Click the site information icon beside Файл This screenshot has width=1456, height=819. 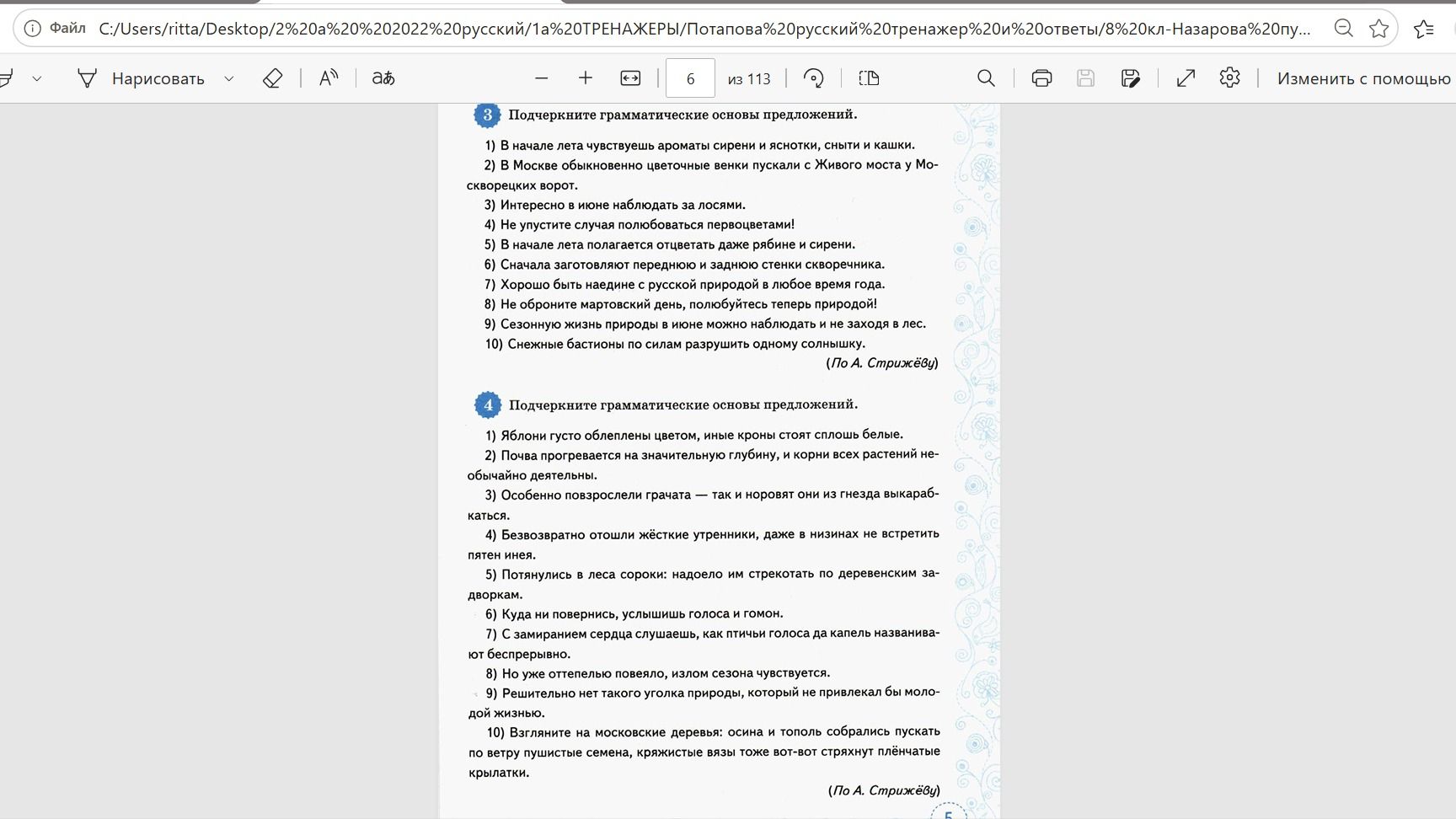coord(32,29)
